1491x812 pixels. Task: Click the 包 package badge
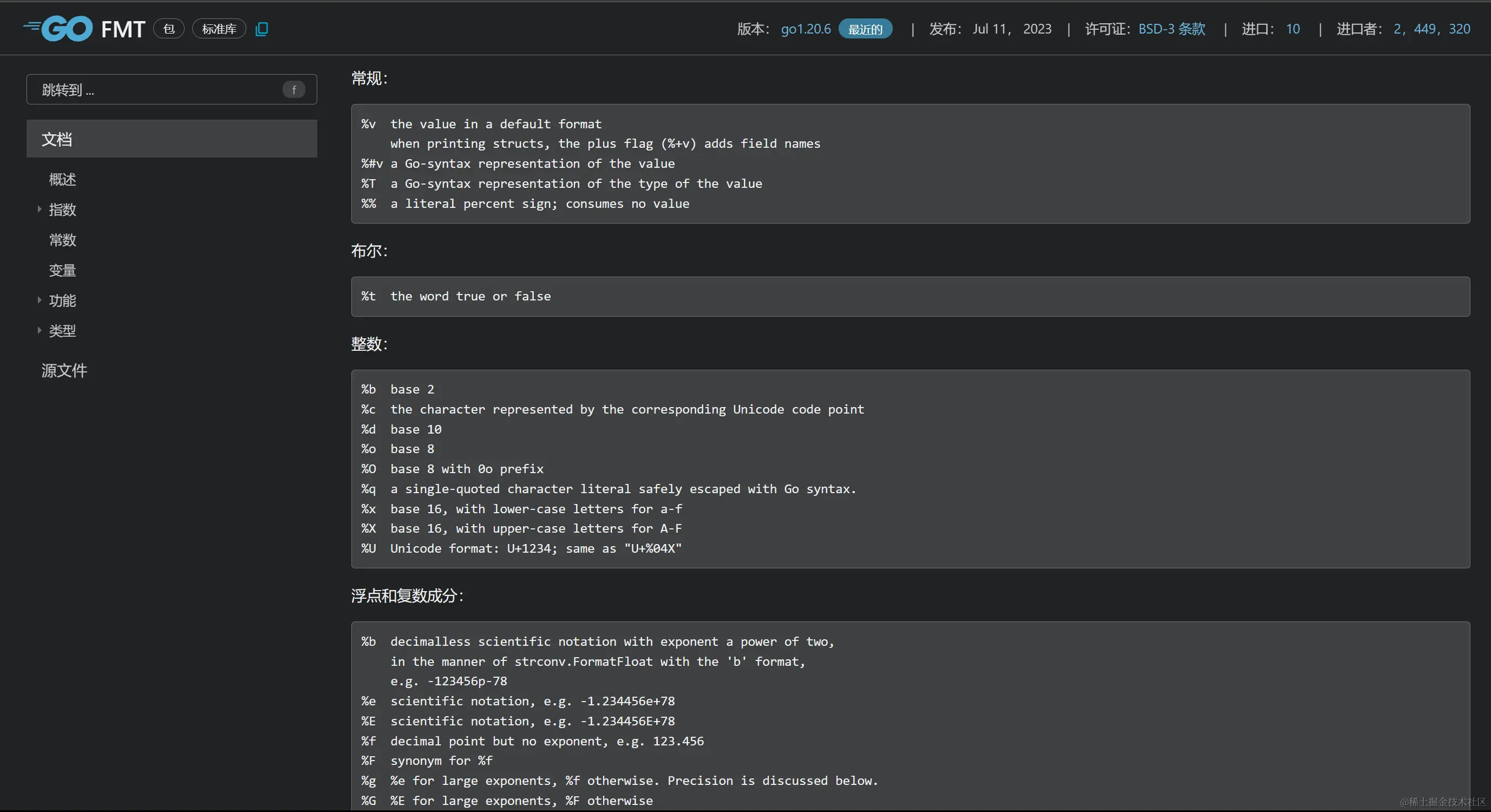coord(169,29)
